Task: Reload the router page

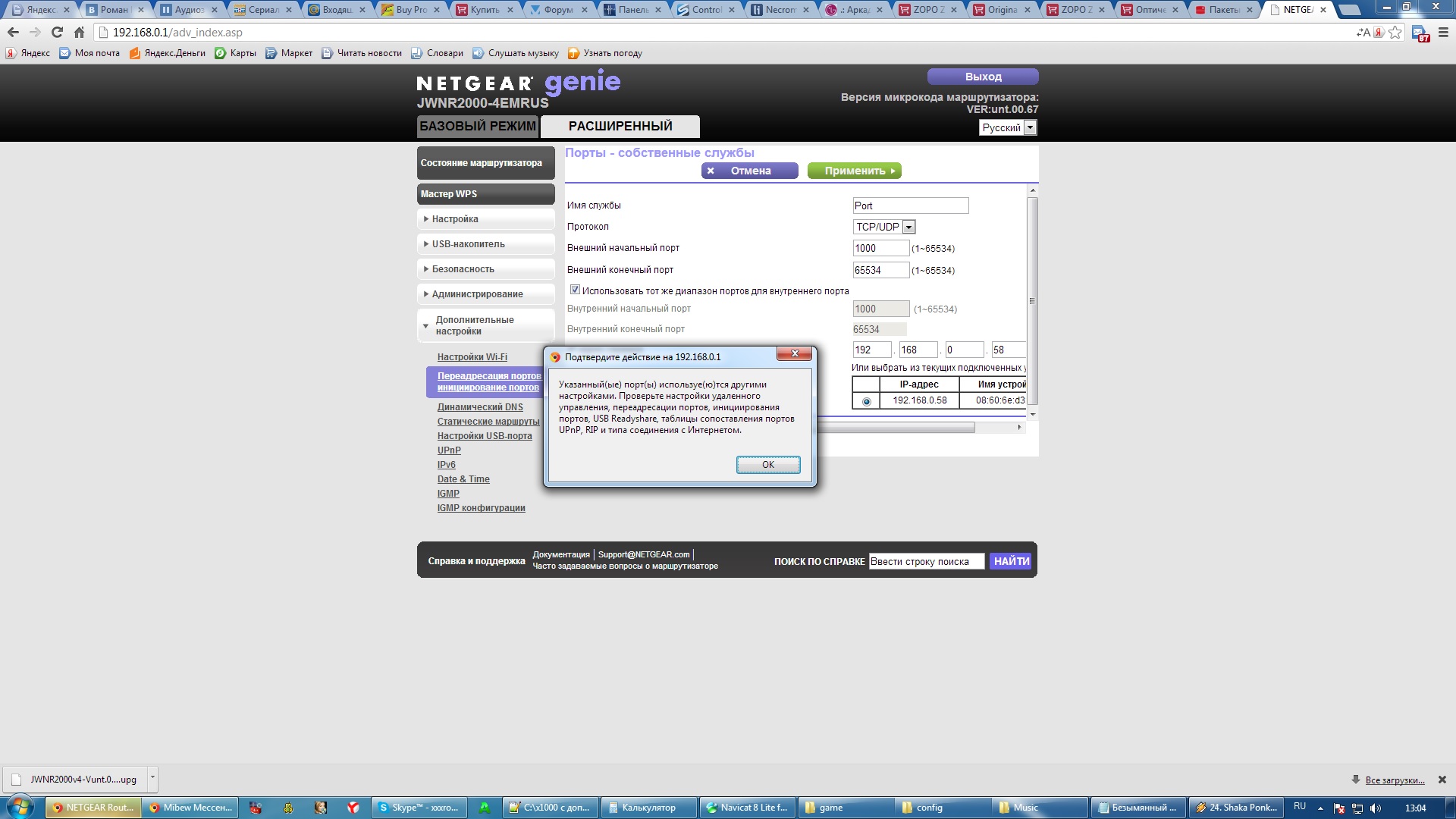Action: 57,33
